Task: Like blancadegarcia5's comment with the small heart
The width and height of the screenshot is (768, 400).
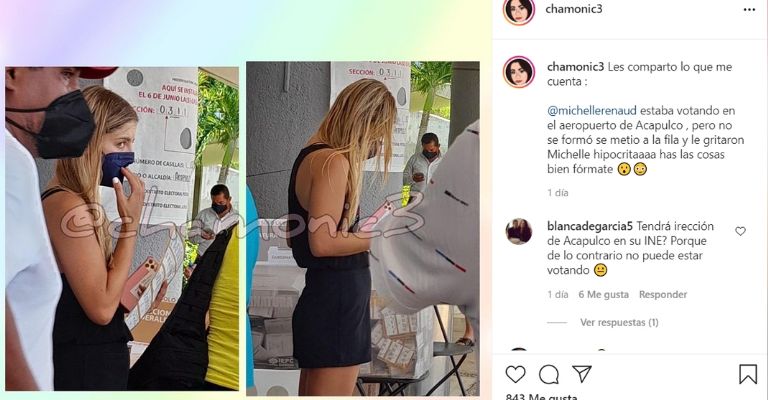Action: click(740, 231)
